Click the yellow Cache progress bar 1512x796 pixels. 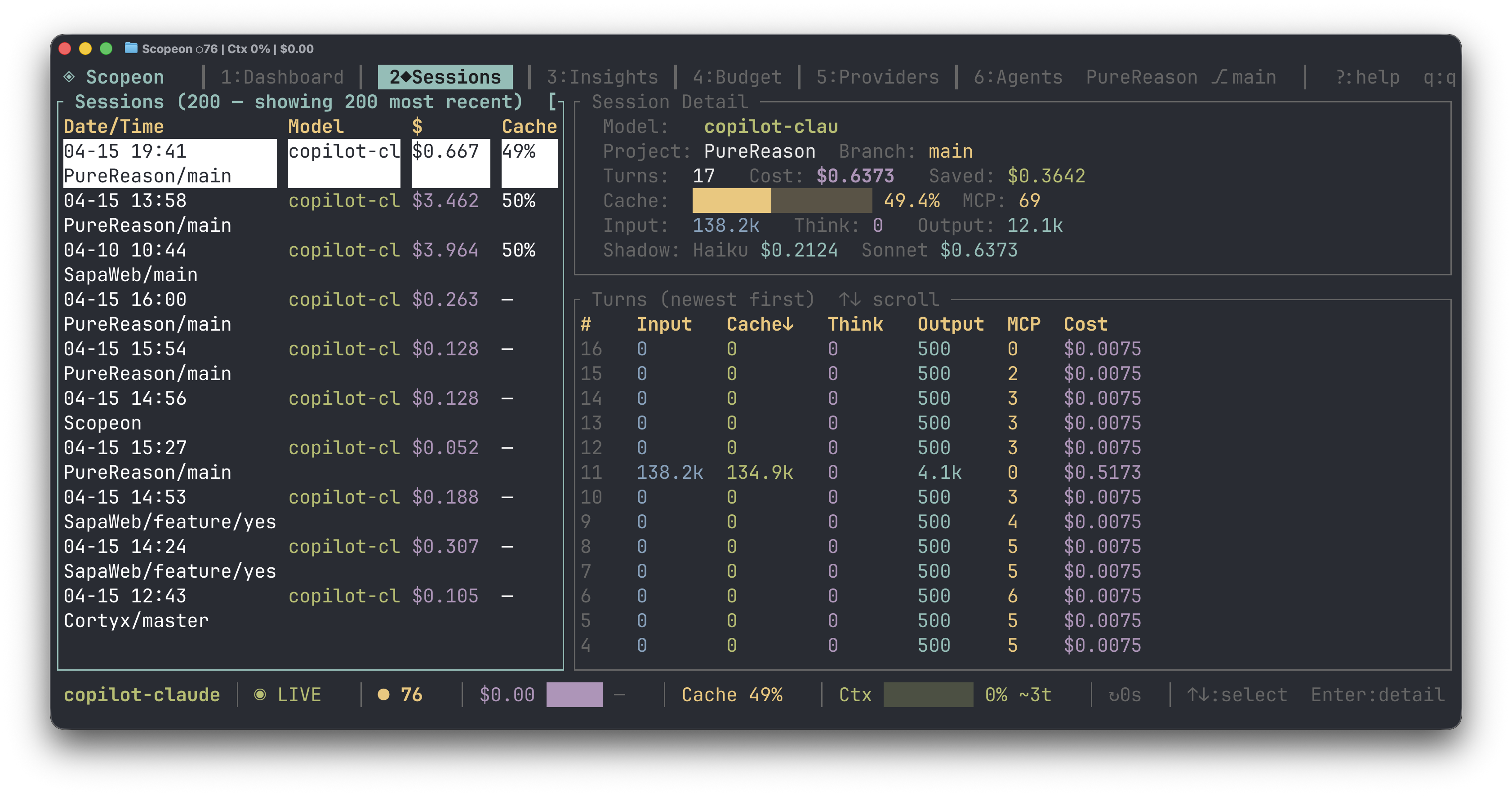pos(731,201)
